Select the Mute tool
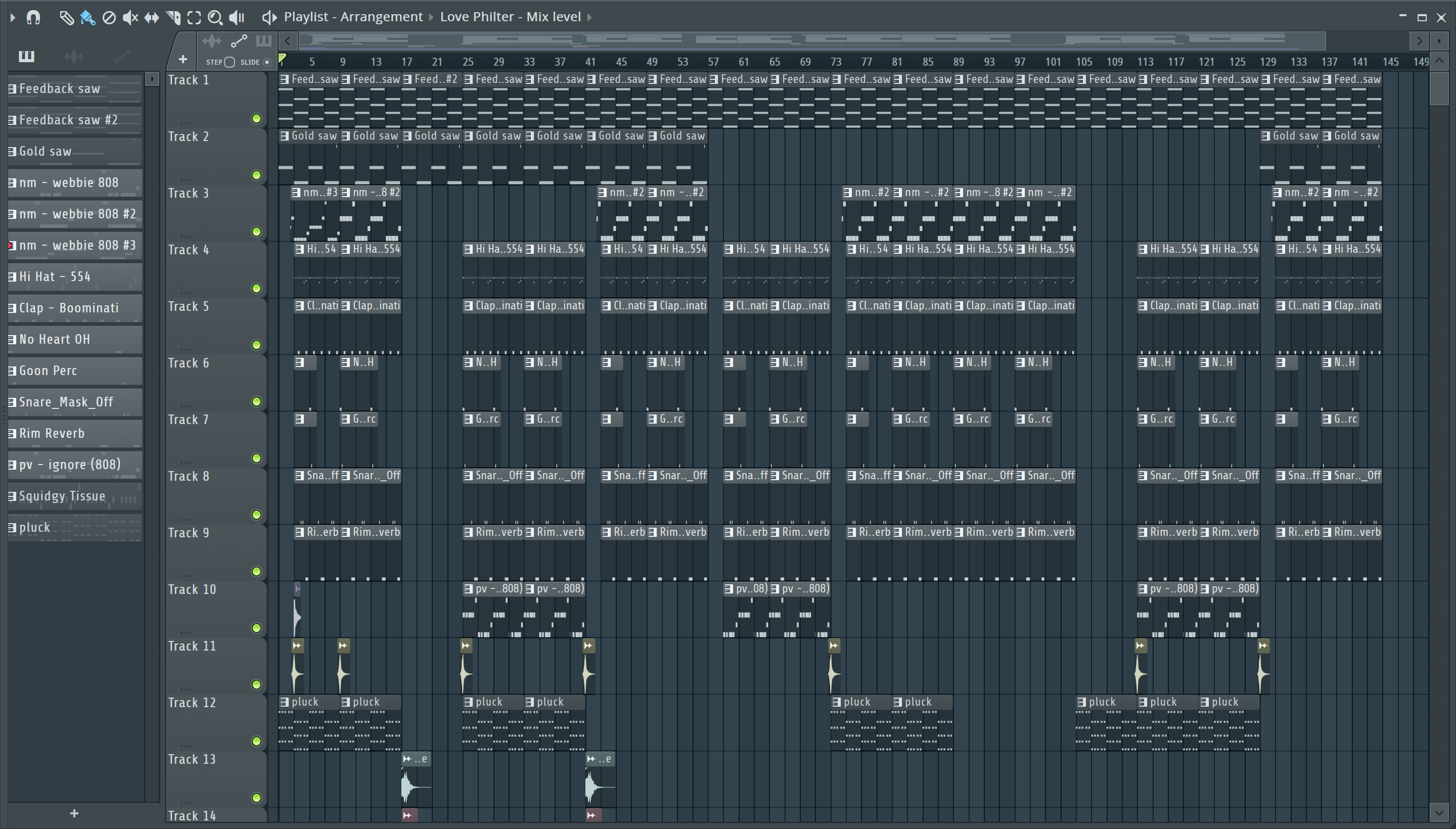Image resolution: width=1456 pixels, height=829 pixels. (130, 18)
